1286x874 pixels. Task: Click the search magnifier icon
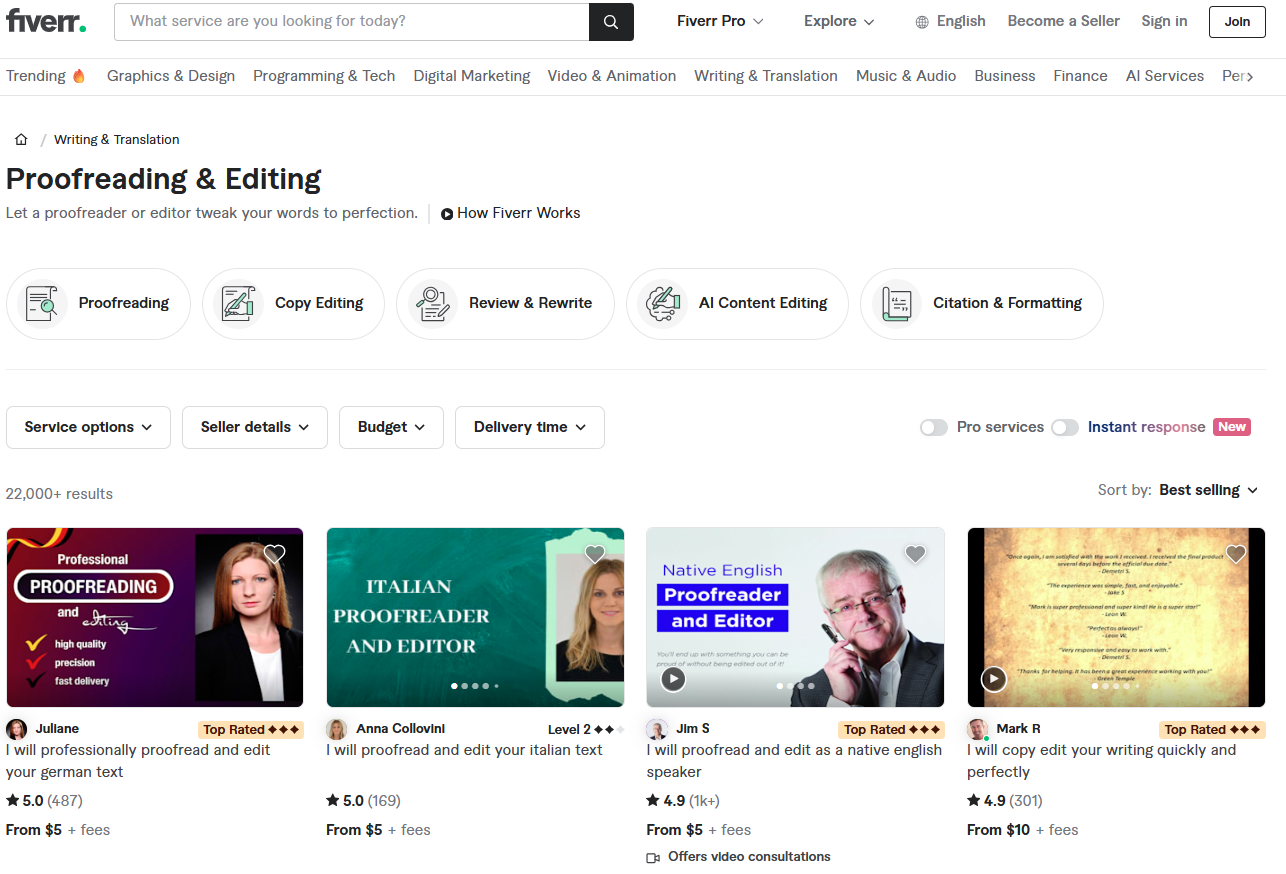610,21
